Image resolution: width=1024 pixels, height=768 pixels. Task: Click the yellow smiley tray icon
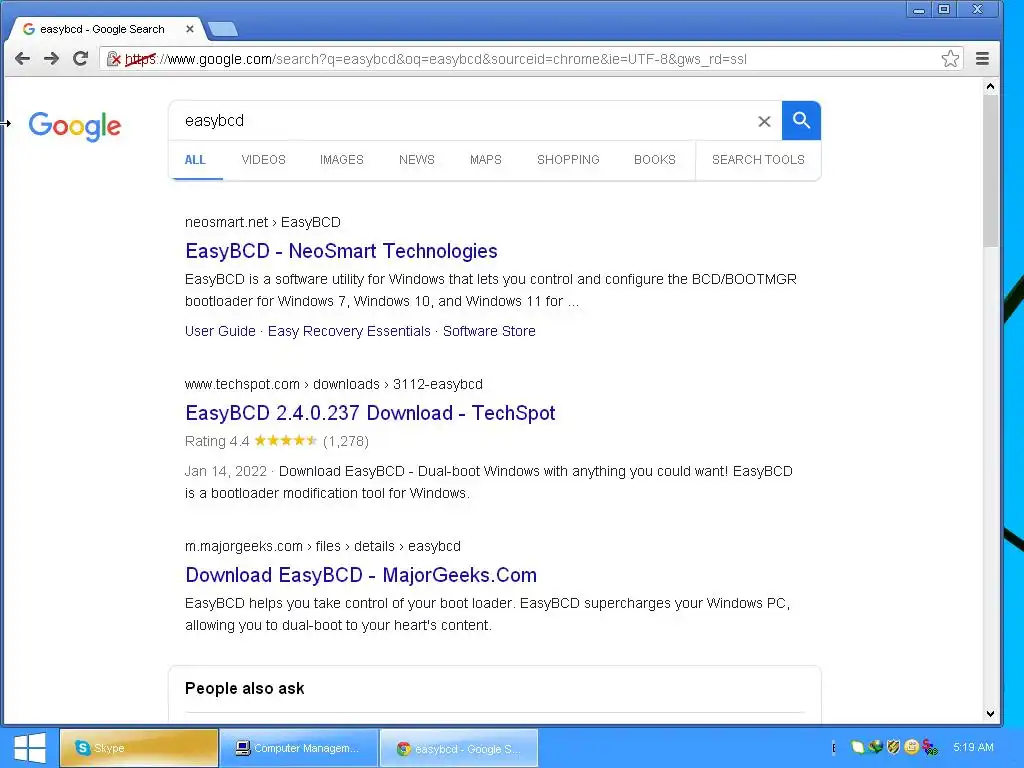click(912, 747)
